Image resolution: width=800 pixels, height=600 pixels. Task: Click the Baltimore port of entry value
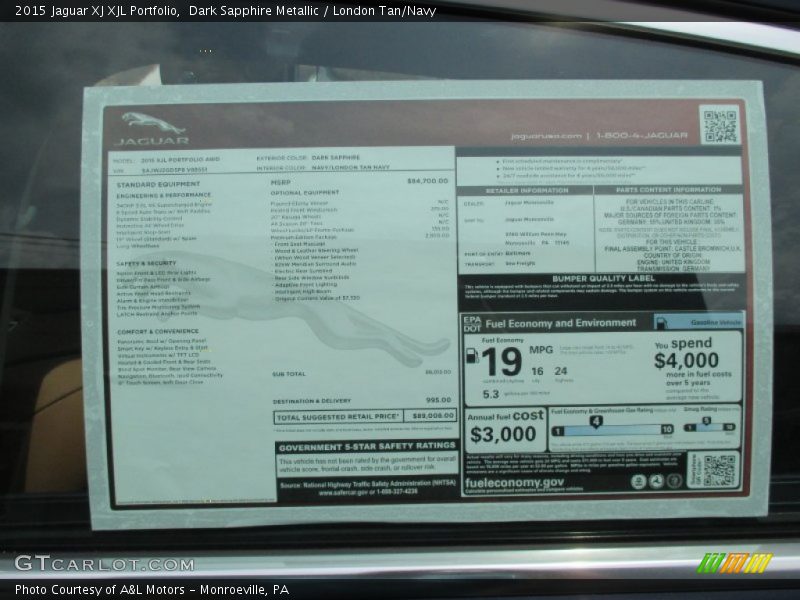(x=517, y=253)
